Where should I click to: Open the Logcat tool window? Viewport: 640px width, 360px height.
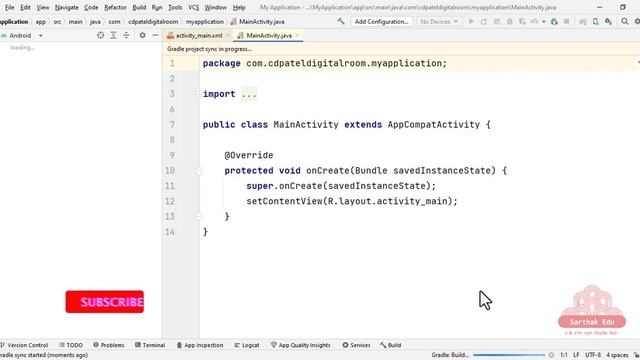(x=247, y=345)
